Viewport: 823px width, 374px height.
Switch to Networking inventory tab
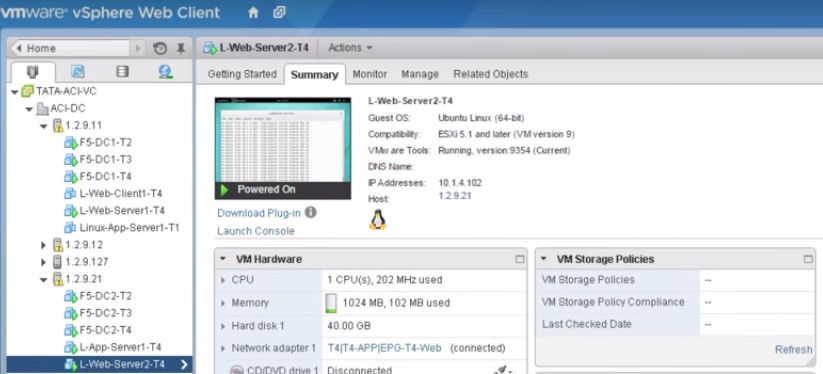(x=166, y=72)
